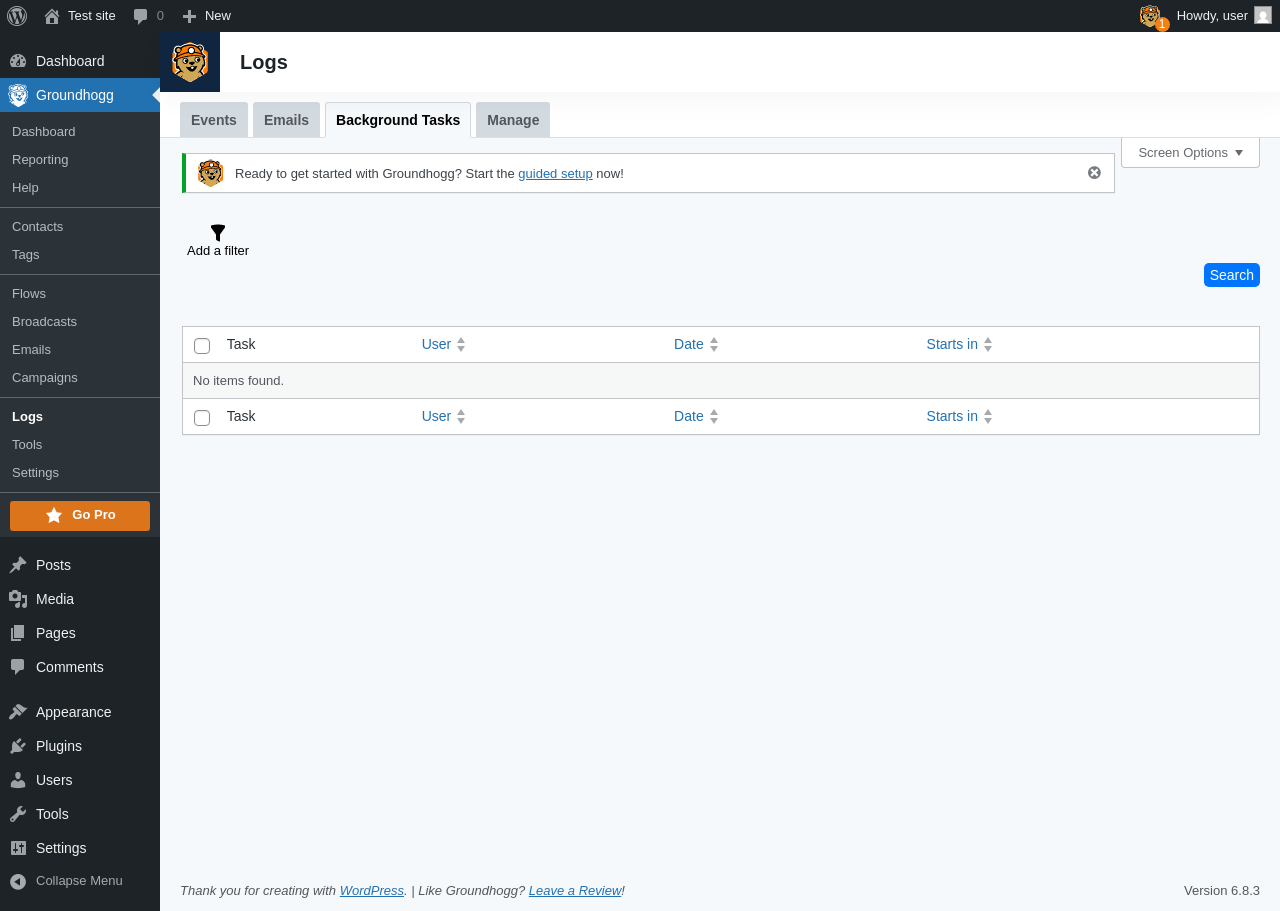Click the Appearance paintbrush icon

[x=18, y=712]
